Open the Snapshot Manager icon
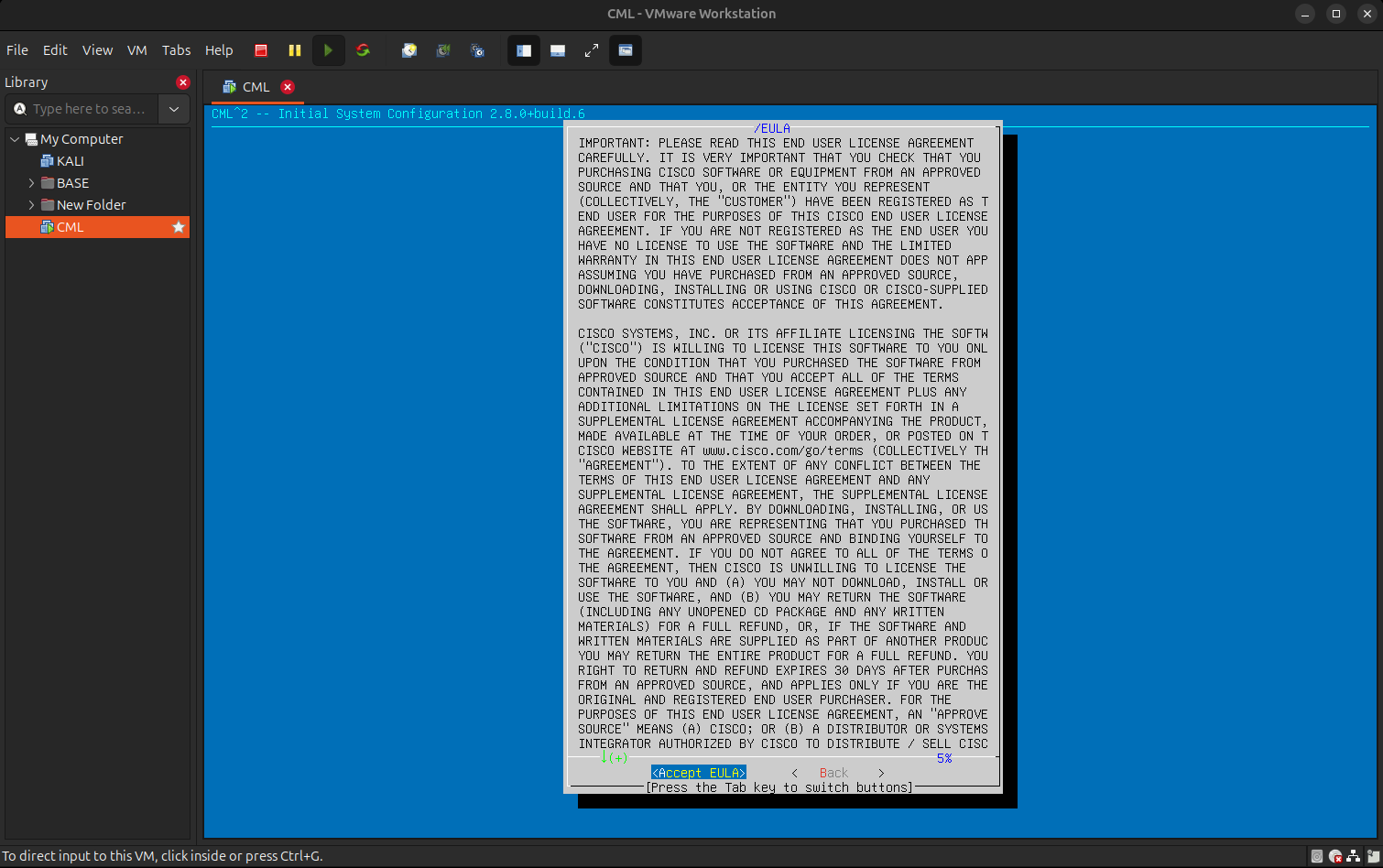This screenshot has height=868, width=1383. pyautogui.click(x=477, y=50)
